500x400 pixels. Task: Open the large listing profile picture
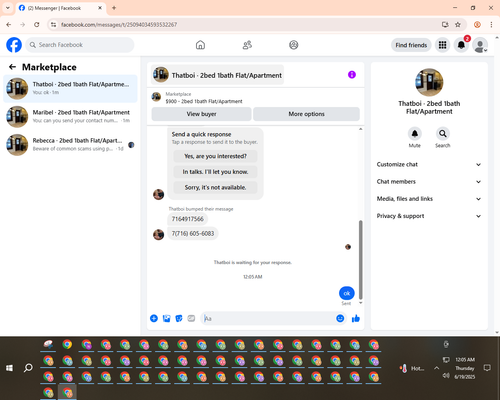point(429,82)
